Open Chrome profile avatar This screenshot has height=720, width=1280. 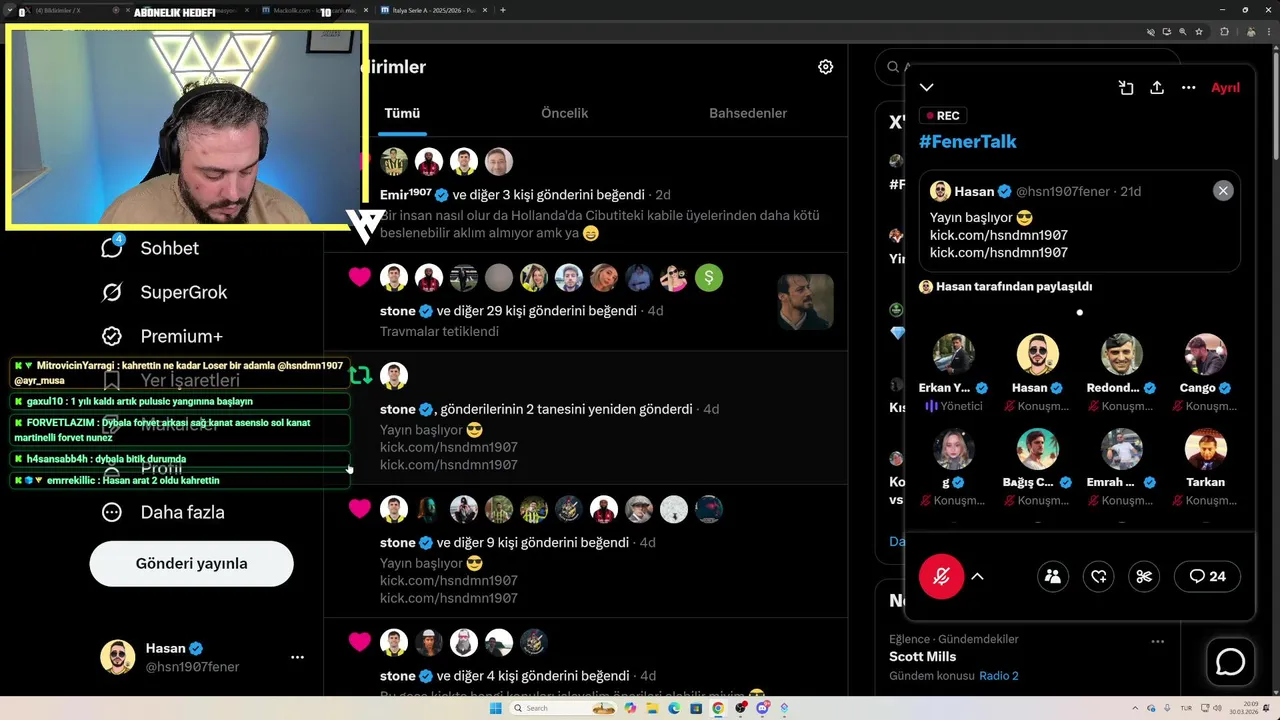click(x=1252, y=32)
